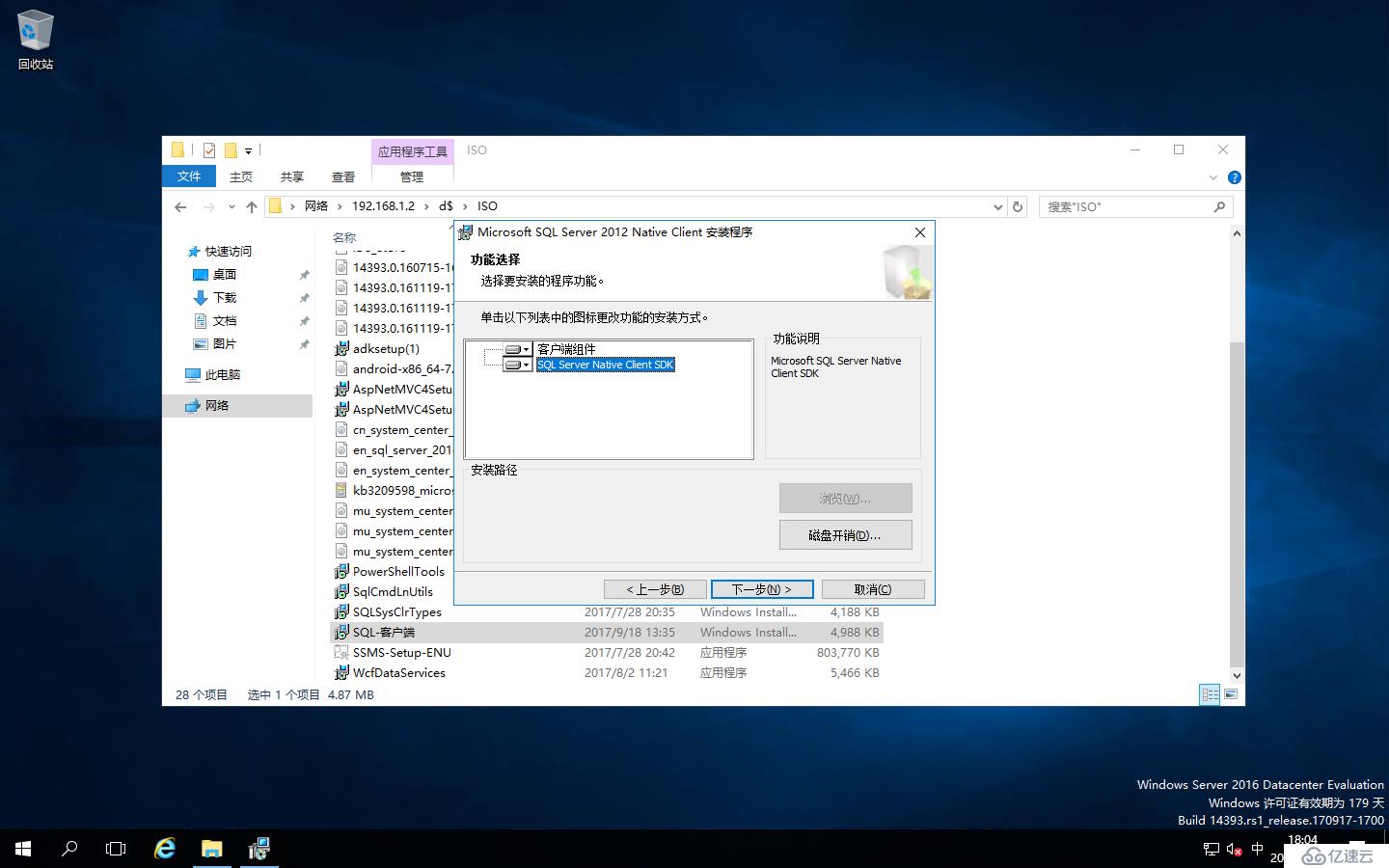The width and height of the screenshot is (1389, 868).
Task: Select the SqlCmdLnUtils installer icon
Action: (x=341, y=591)
